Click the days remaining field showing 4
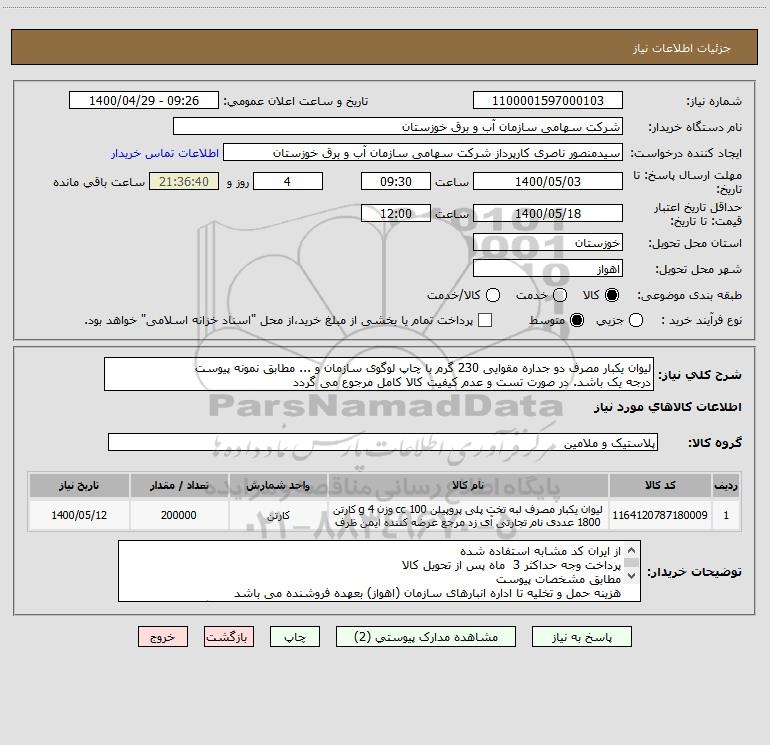The height and width of the screenshot is (745, 770). coord(288,181)
